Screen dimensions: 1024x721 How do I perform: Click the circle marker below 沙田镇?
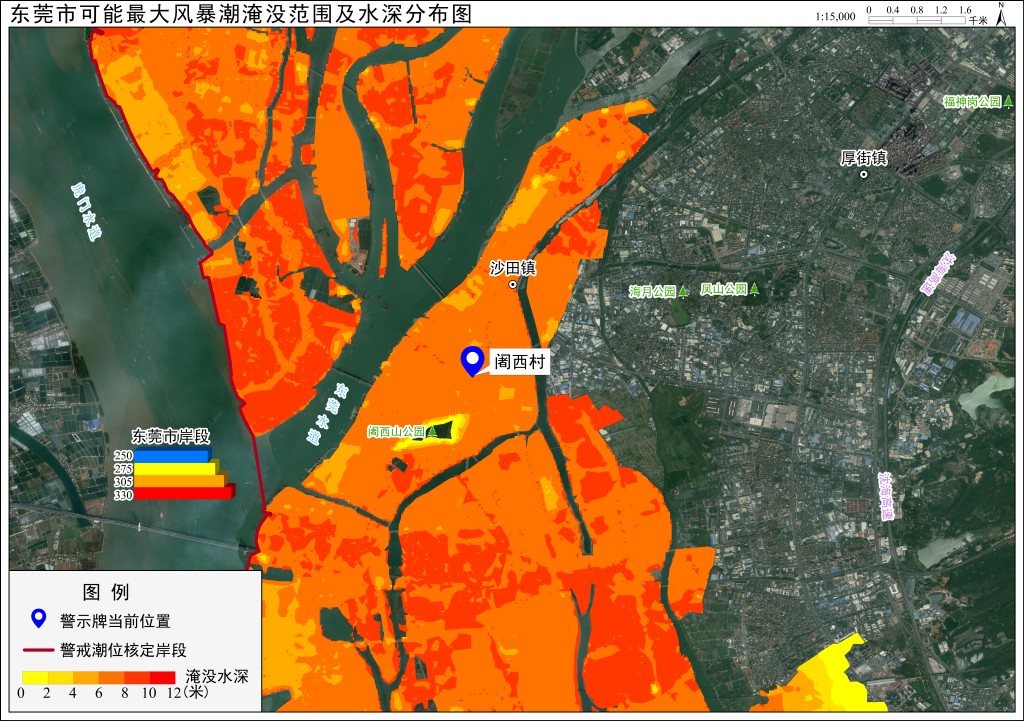click(x=513, y=284)
